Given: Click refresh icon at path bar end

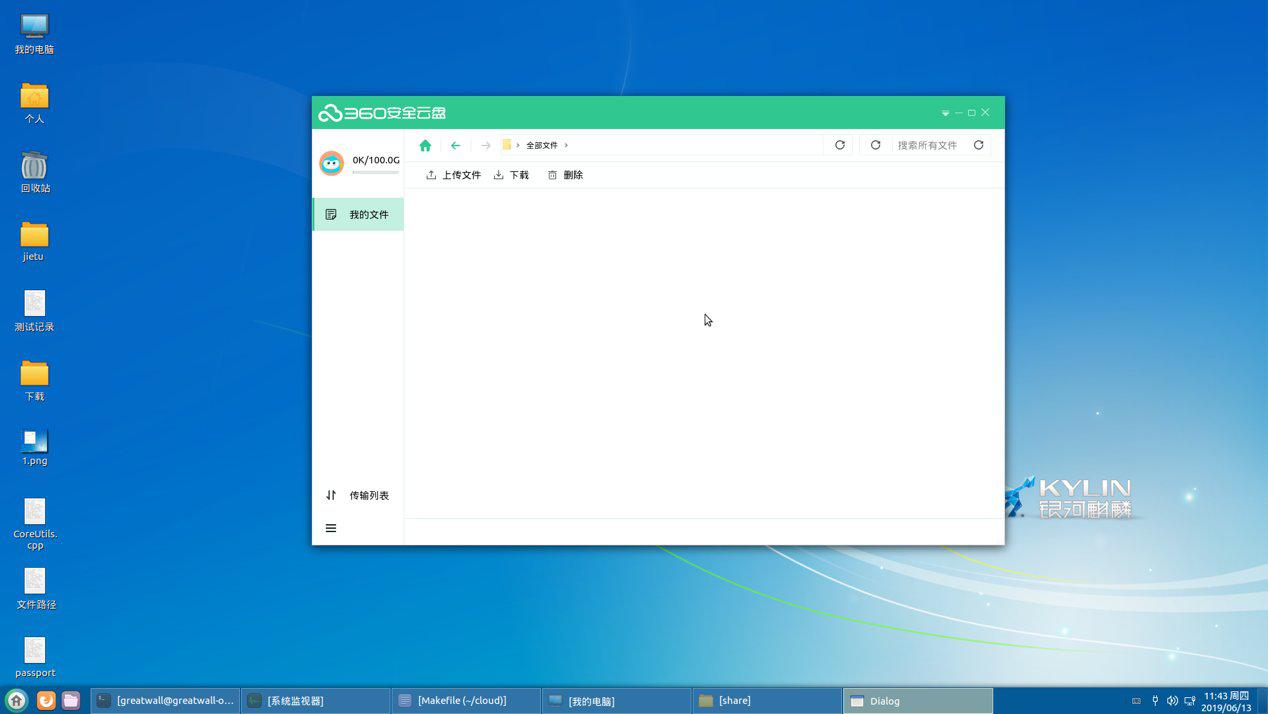Looking at the screenshot, I should tap(840, 145).
